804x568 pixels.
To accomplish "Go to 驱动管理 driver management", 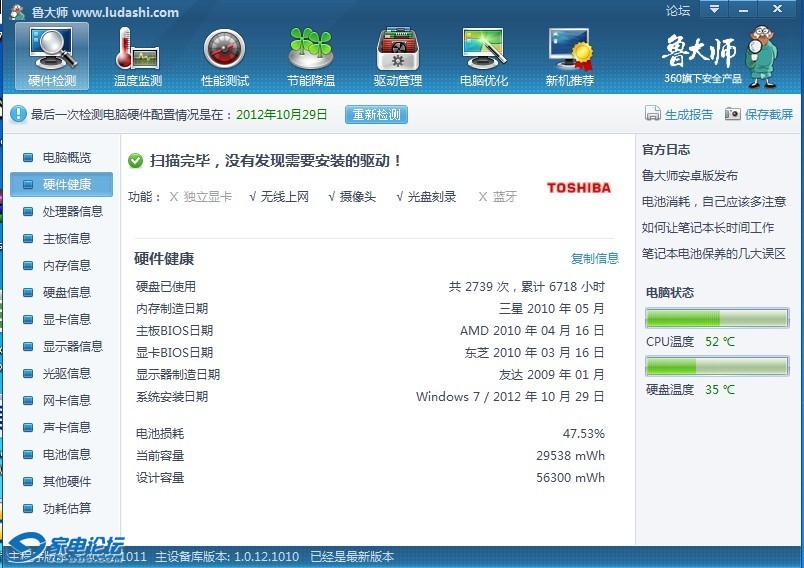I will pos(397,56).
